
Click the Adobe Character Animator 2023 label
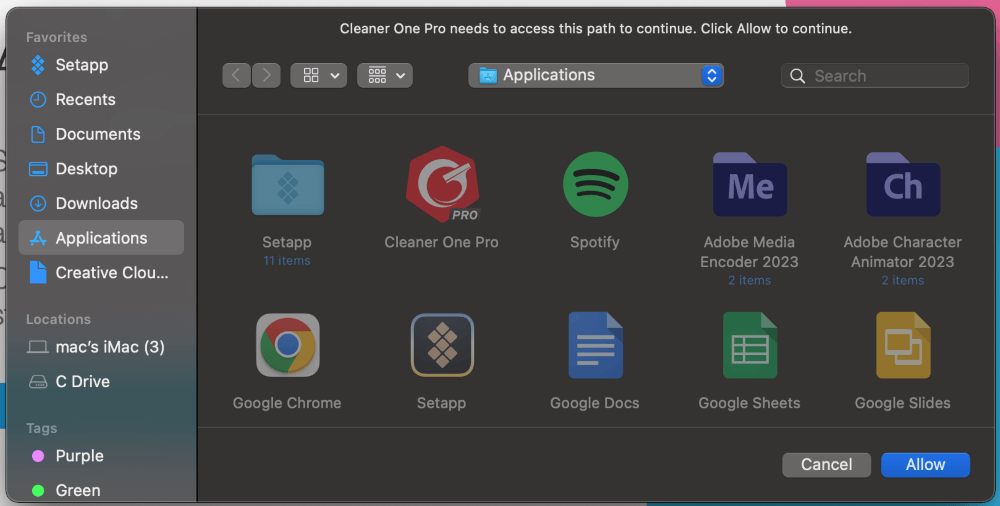coord(902,252)
